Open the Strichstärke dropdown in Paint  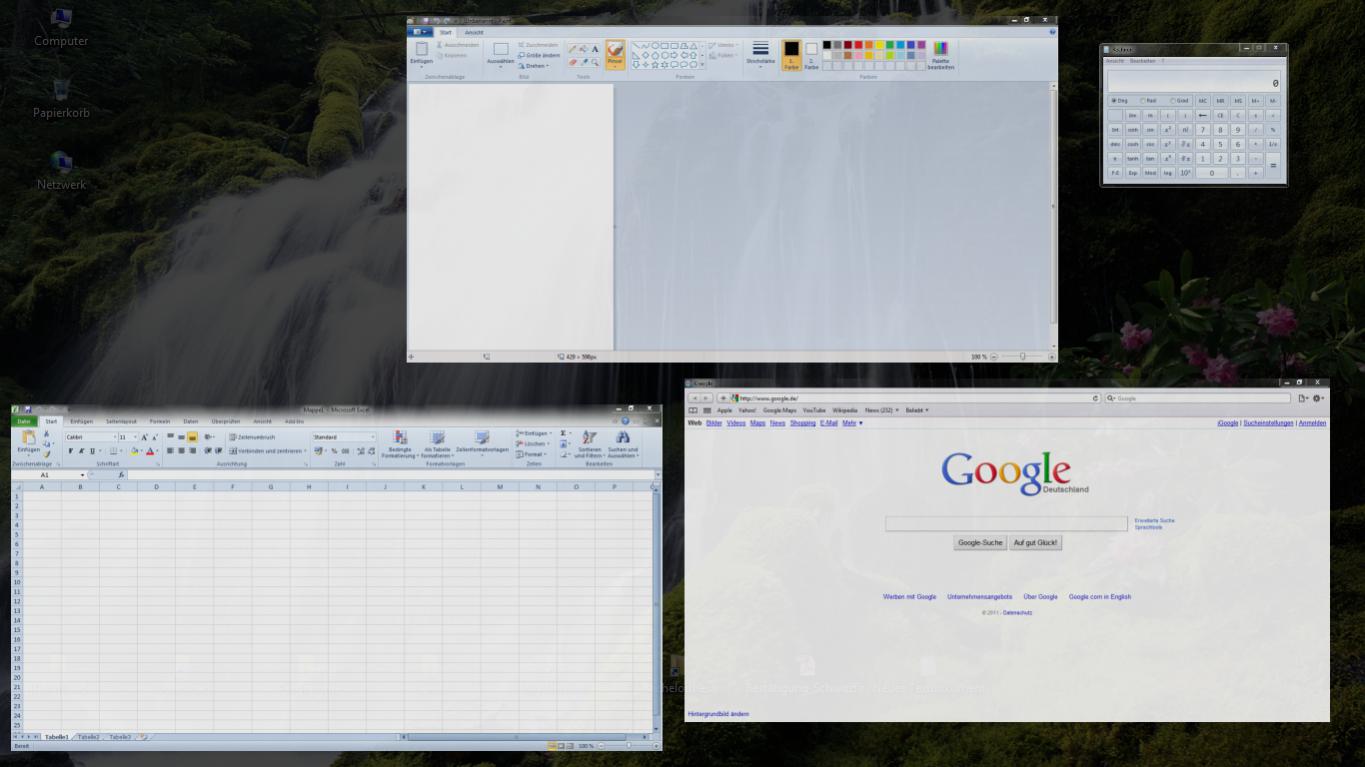(760, 55)
